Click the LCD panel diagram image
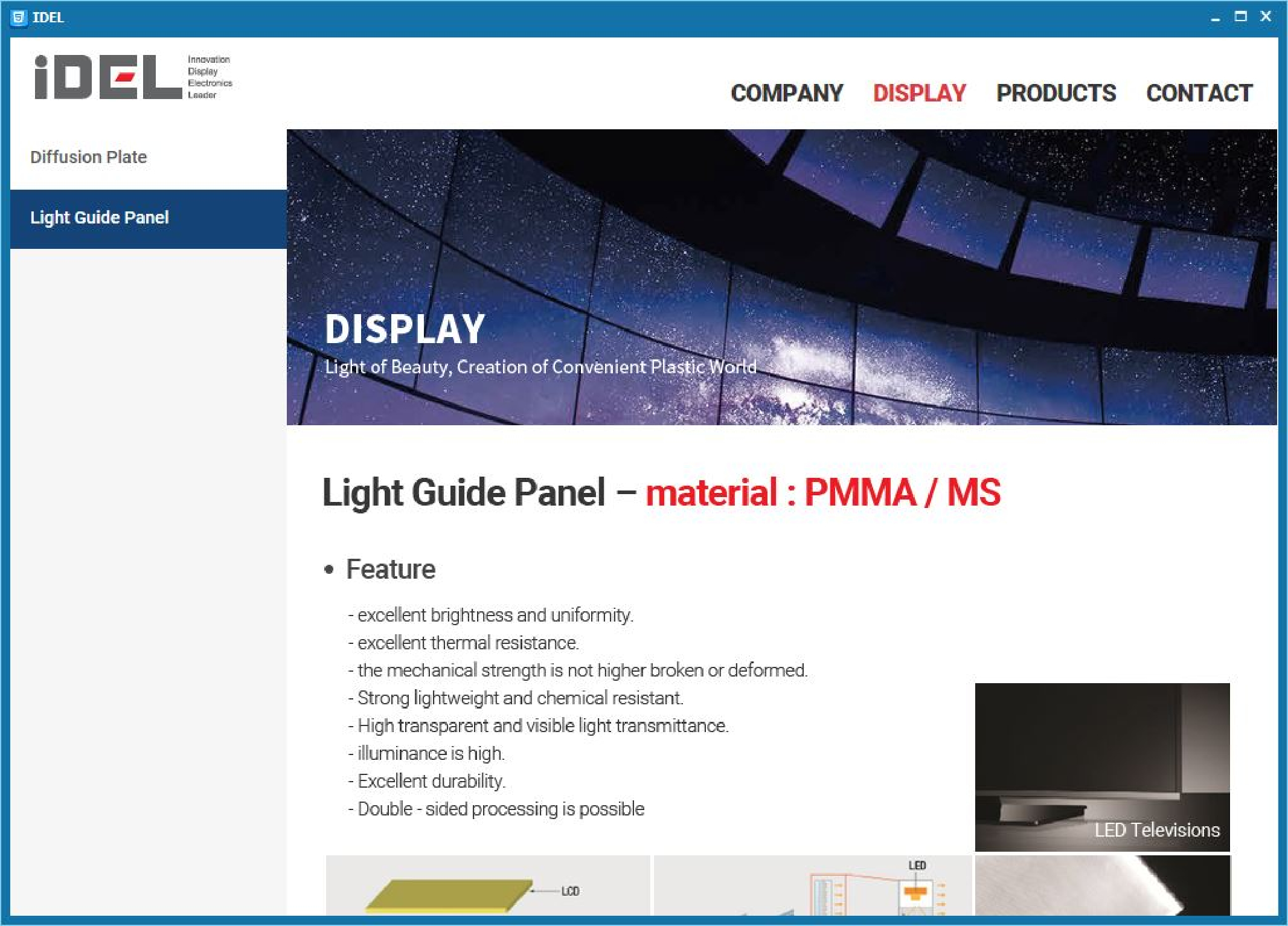 point(488,885)
